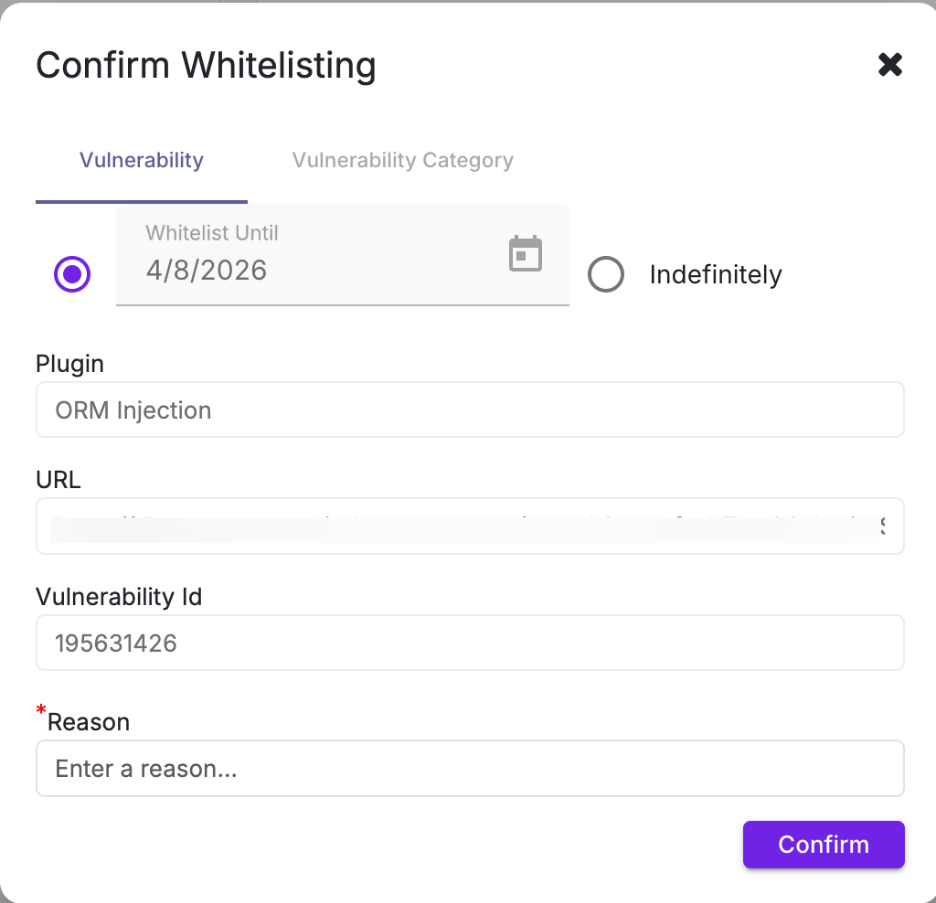
Task: Click the red required asterisk
Action: [x=41, y=711]
